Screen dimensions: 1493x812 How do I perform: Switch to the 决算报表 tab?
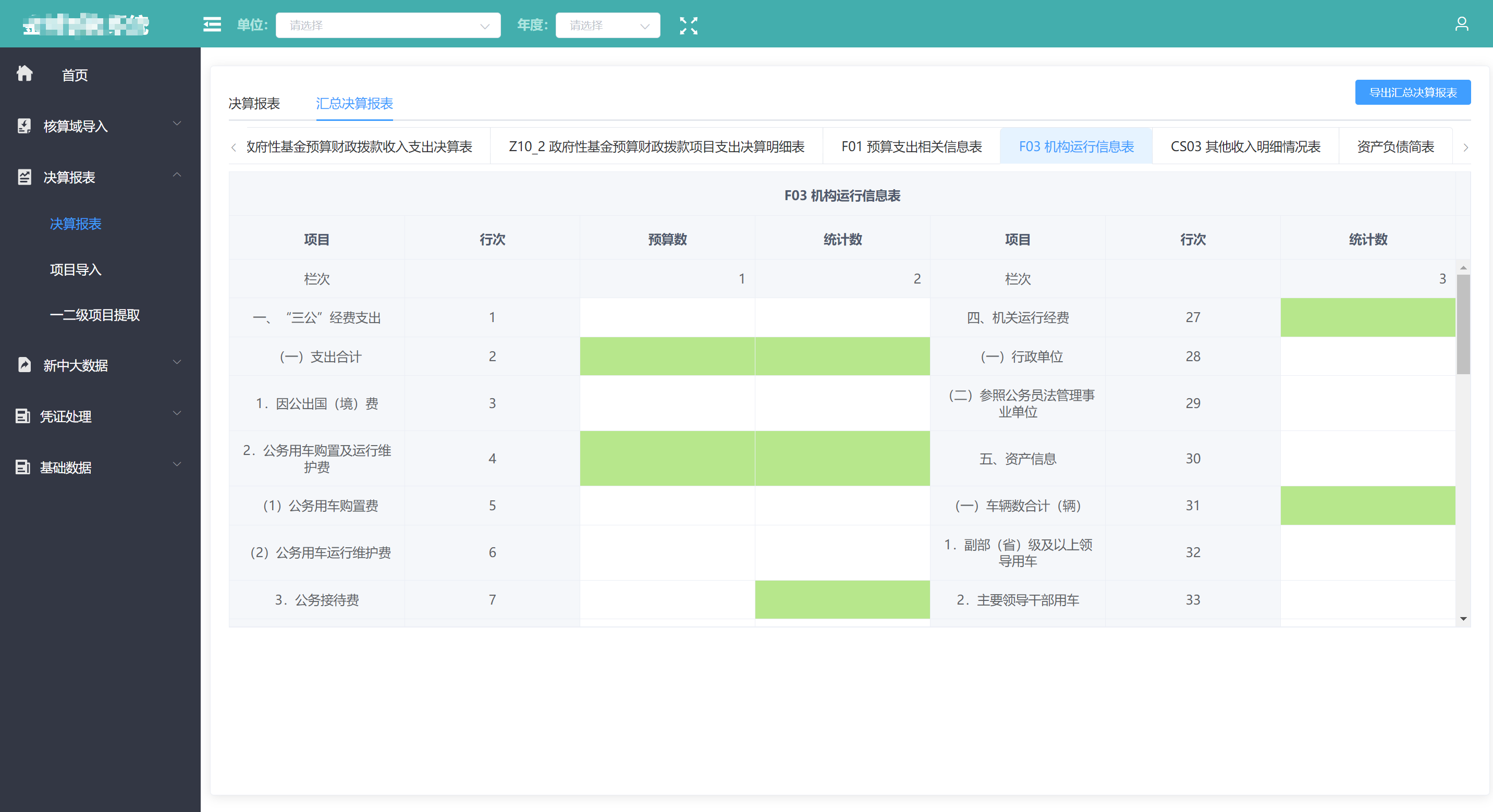coord(254,103)
